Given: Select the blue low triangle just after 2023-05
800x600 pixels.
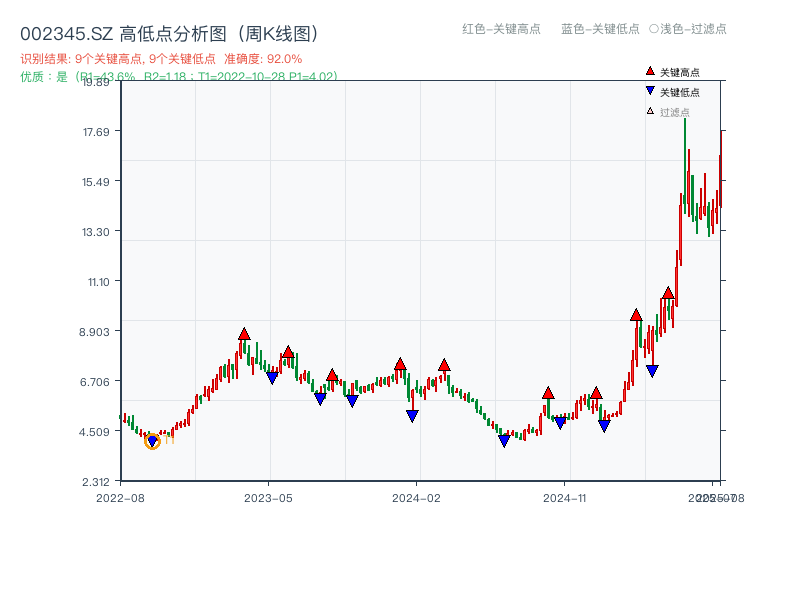Looking at the screenshot, I should [x=272, y=378].
